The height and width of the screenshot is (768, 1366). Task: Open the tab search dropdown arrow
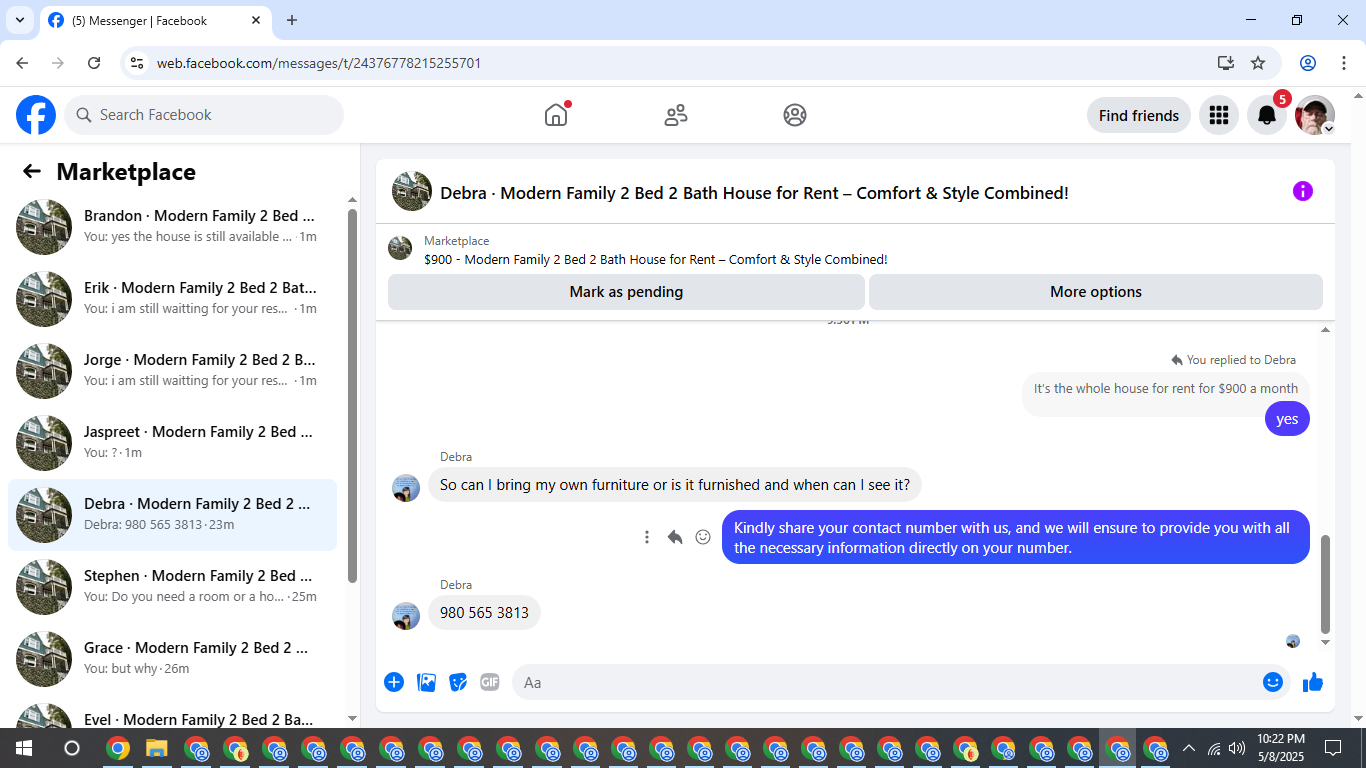click(18, 20)
